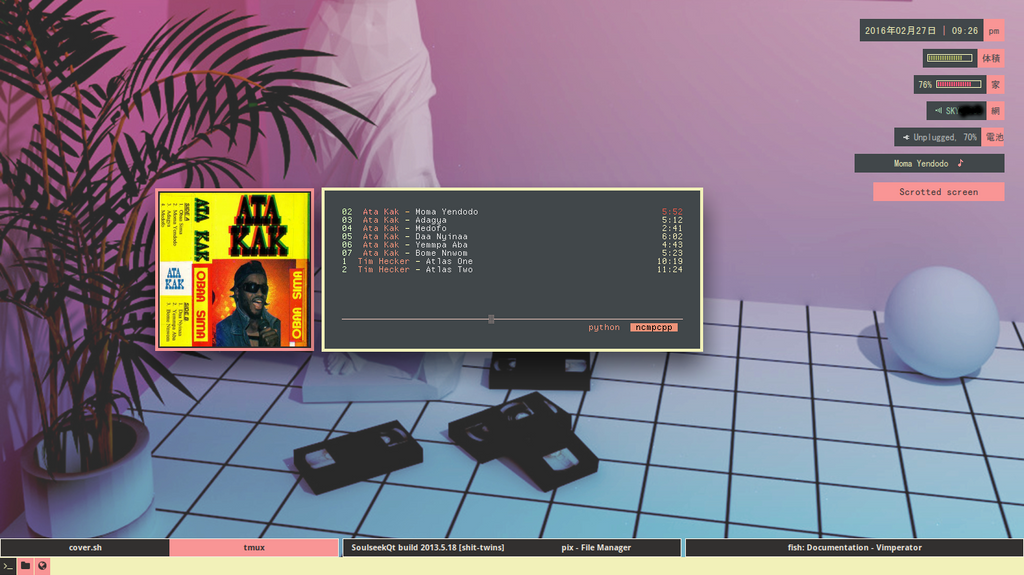Select SoulseekQt build 2013.5.18 taskbar tab
Image resolution: width=1024 pixels, height=575 pixels.
pos(428,548)
